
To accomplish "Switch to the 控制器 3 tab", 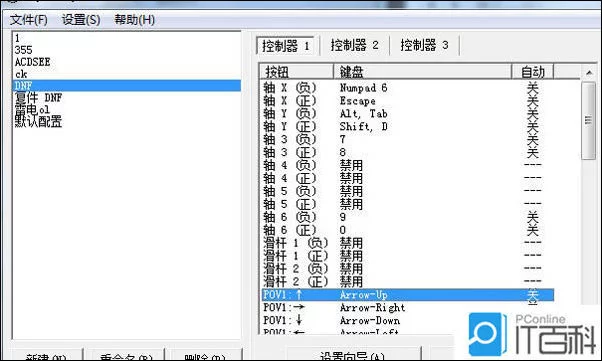I will click(424, 45).
